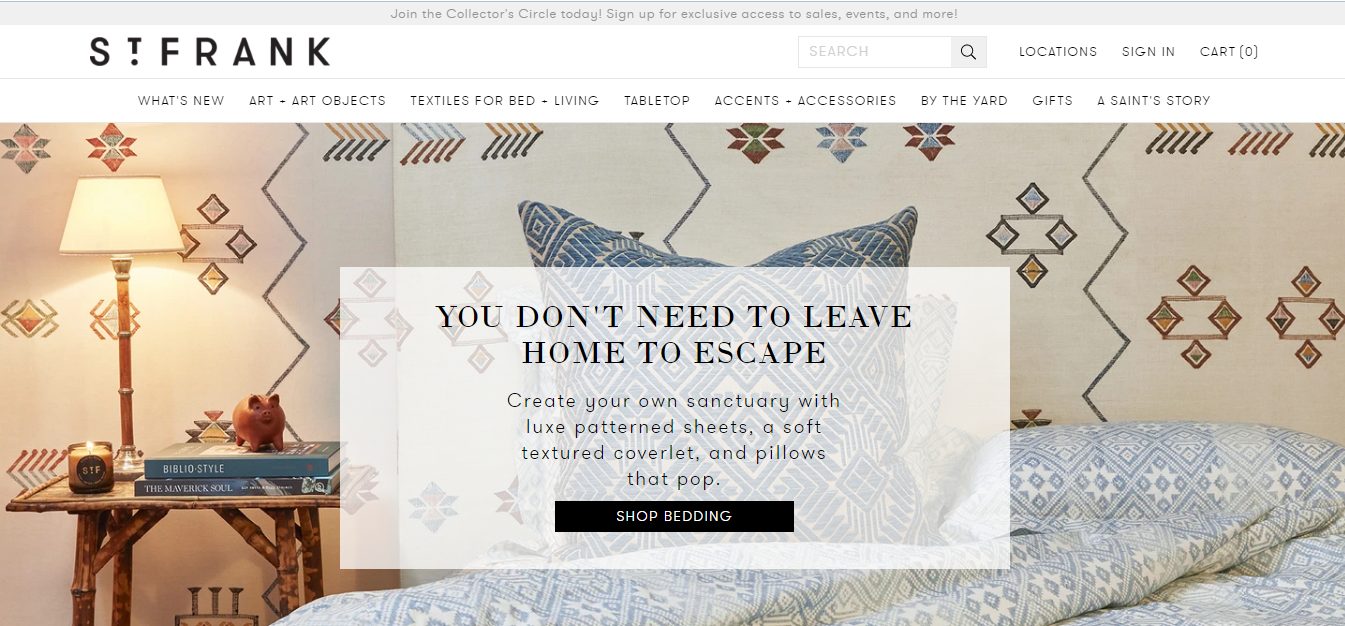Open the Locations page
1345x626 pixels.
coord(1058,52)
